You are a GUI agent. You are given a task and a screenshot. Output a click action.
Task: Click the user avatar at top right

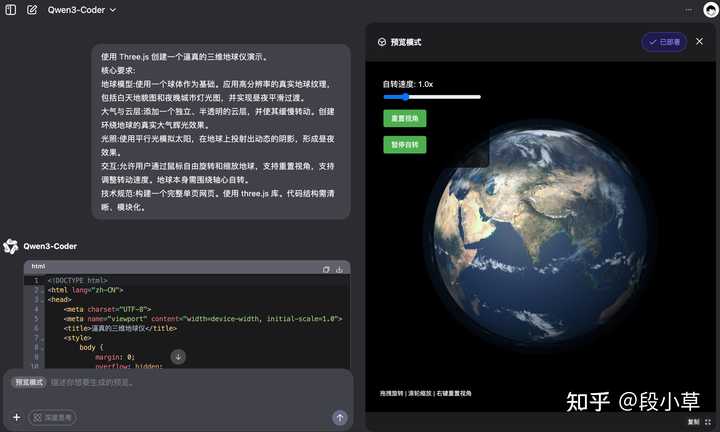710,9
